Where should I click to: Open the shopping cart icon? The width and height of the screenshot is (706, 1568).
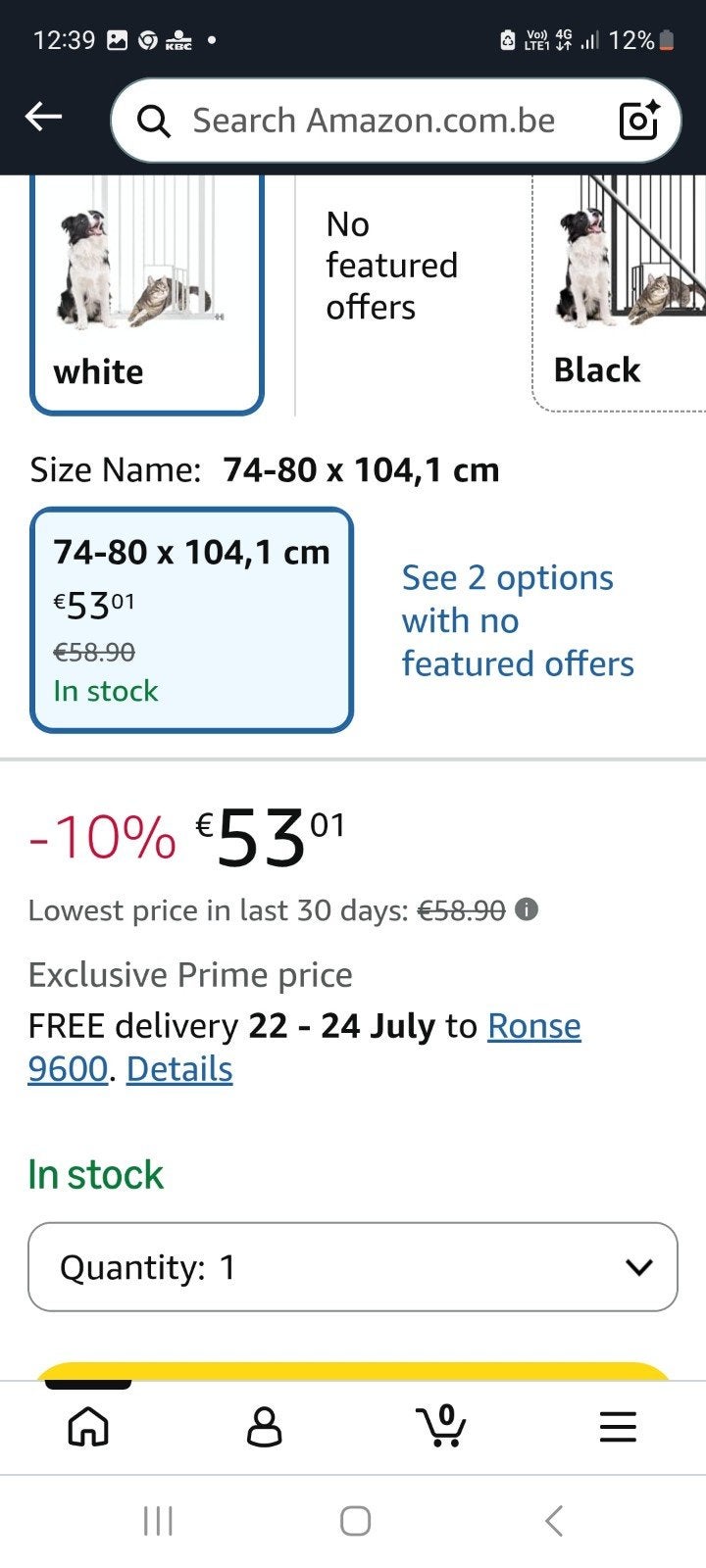(x=441, y=1426)
